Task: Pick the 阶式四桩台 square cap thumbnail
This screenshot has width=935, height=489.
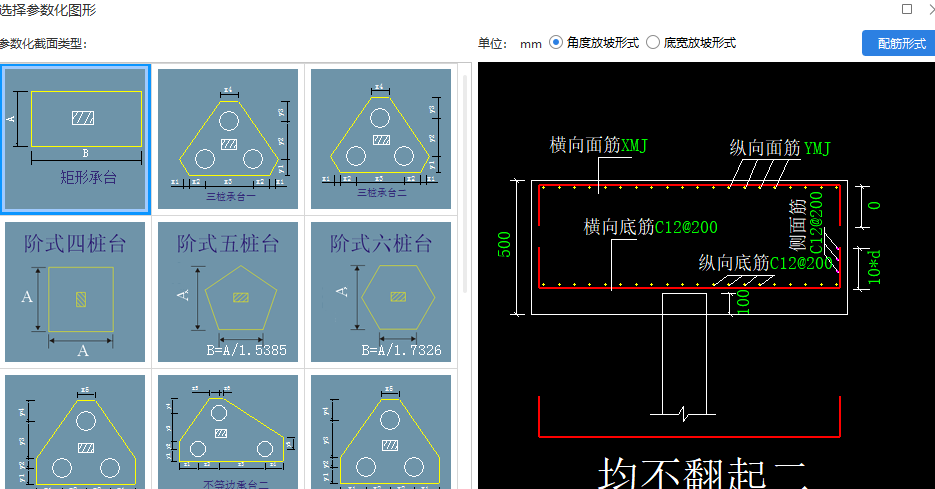Action: (75, 292)
